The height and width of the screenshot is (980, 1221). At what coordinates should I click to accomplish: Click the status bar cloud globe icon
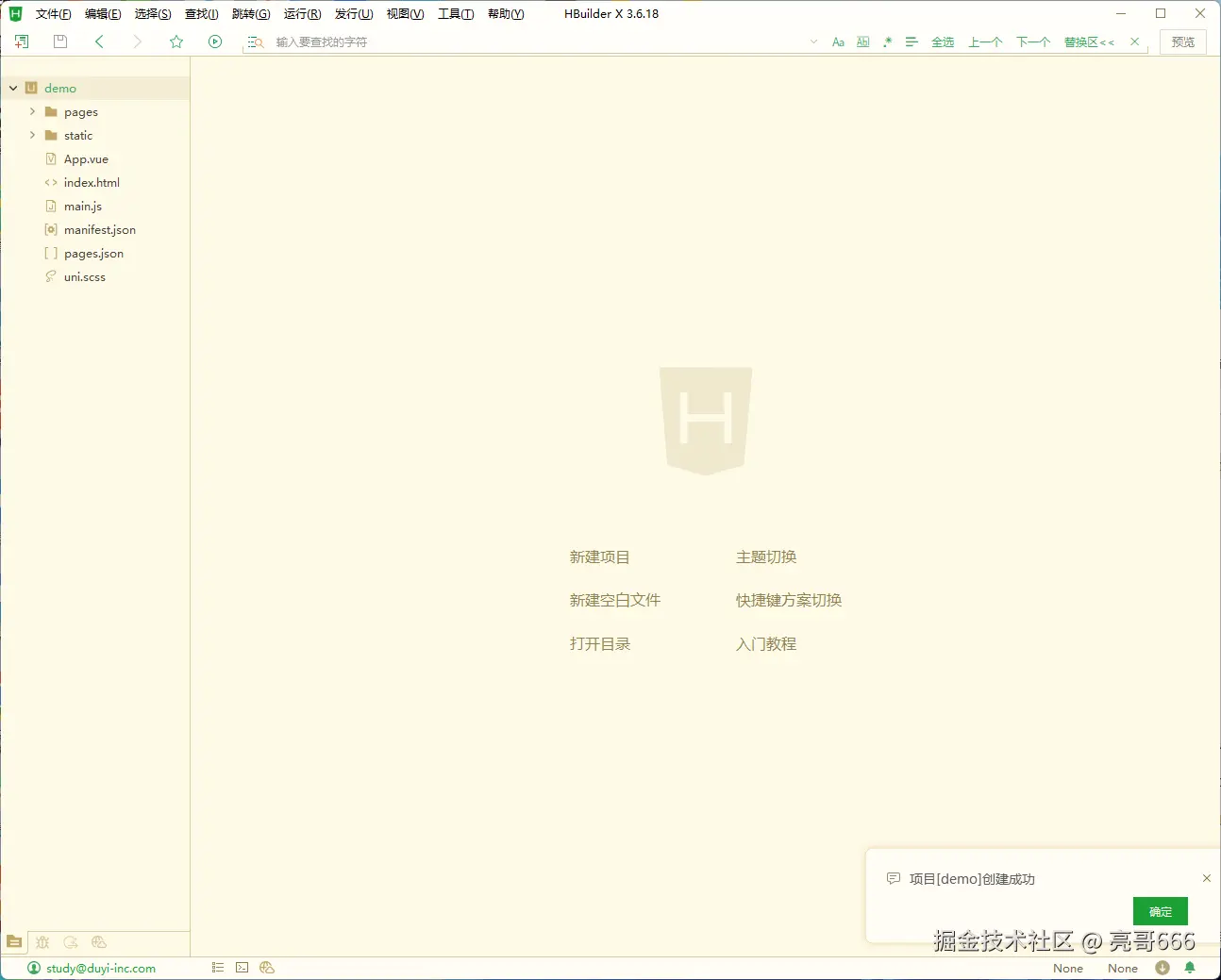tap(267, 968)
